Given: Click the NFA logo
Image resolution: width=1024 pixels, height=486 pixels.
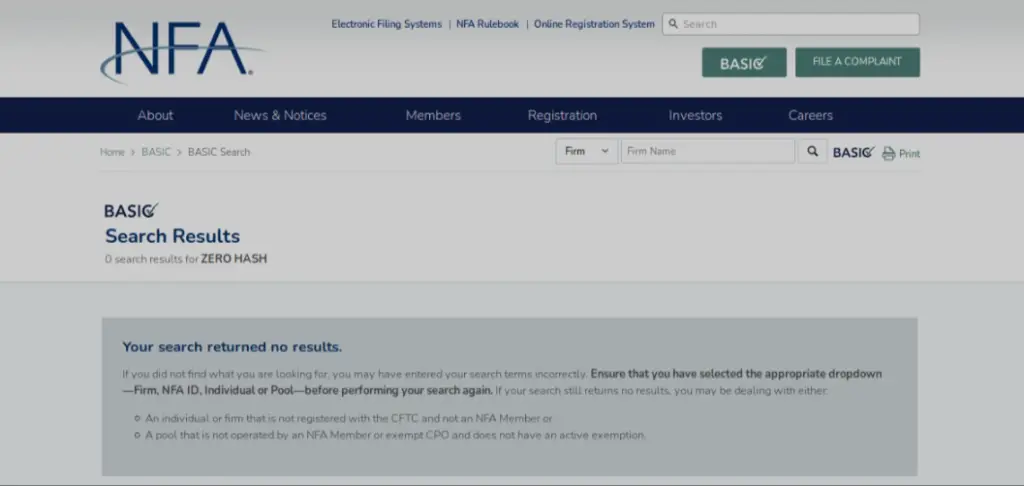Looking at the screenshot, I should coord(182,52).
